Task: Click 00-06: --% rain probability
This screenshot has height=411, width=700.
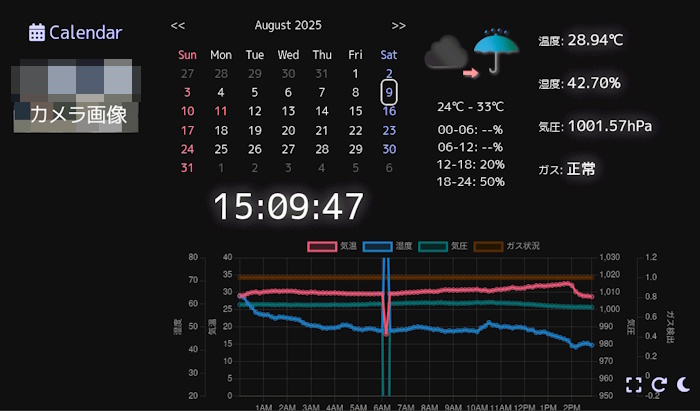Action: [x=471, y=130]
